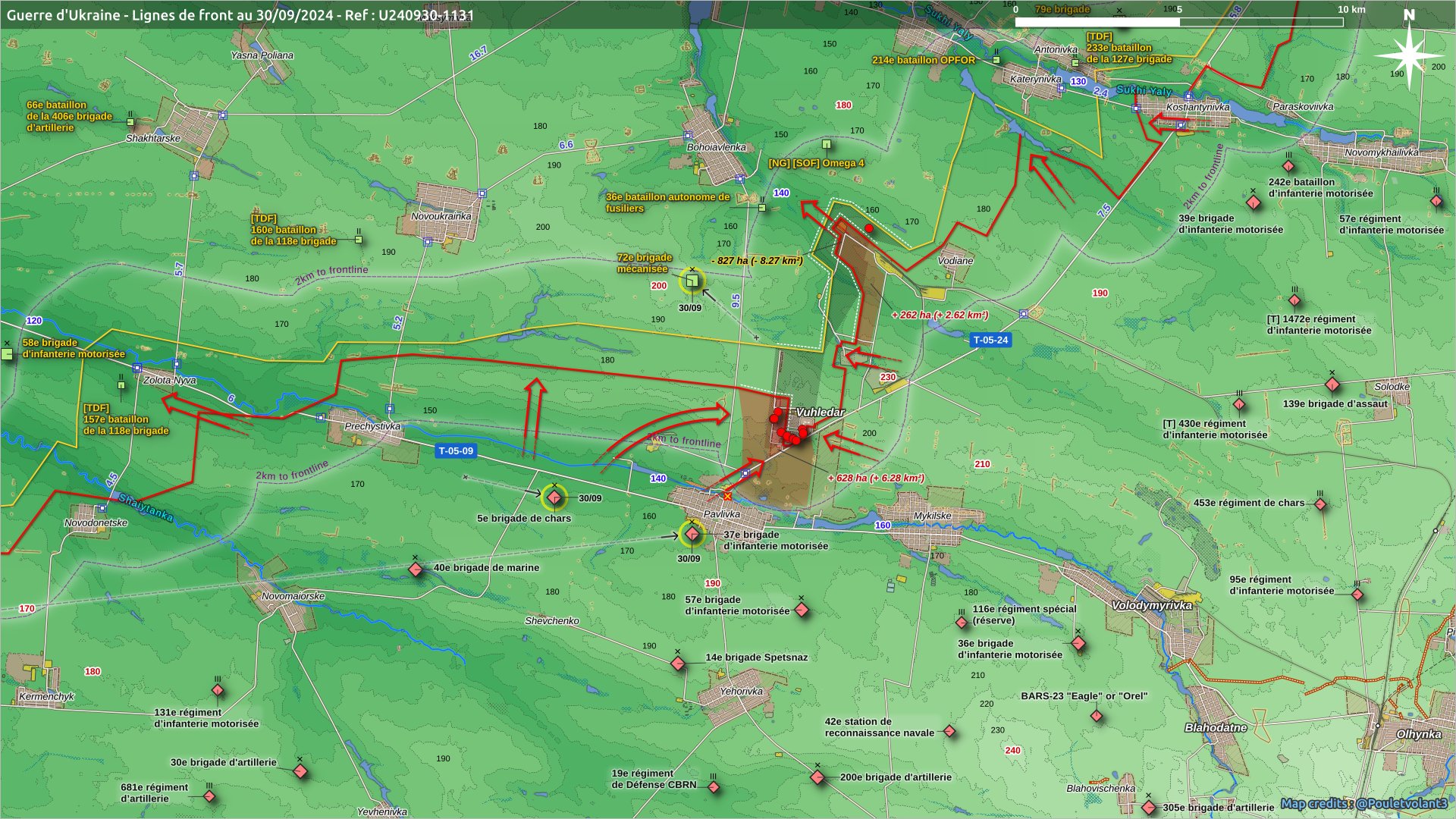1456x819 pixels.
Task: Click the north compass star
Action: [x=1409, y=55]
